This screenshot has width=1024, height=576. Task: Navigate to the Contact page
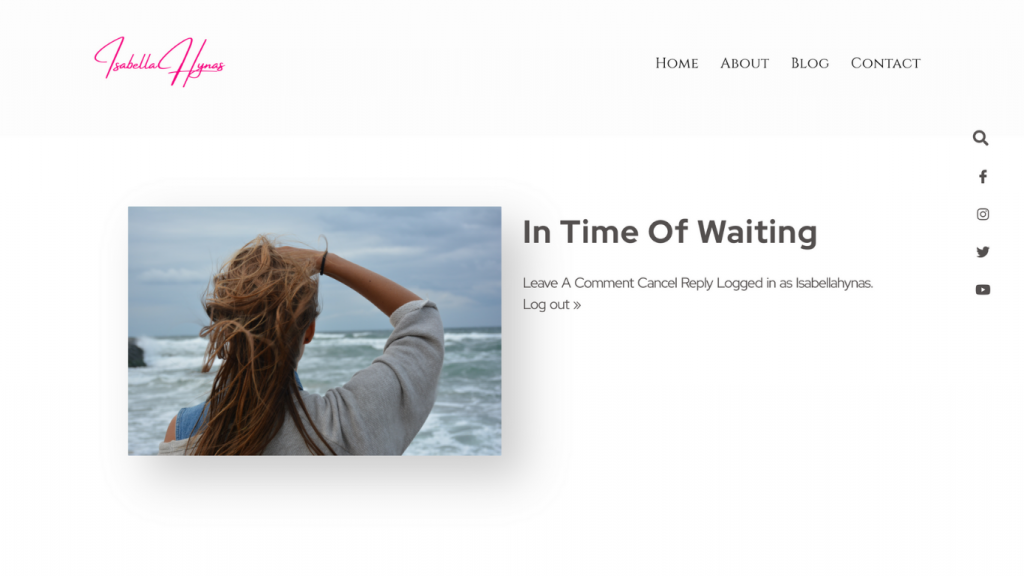click(x=886, y=63)
